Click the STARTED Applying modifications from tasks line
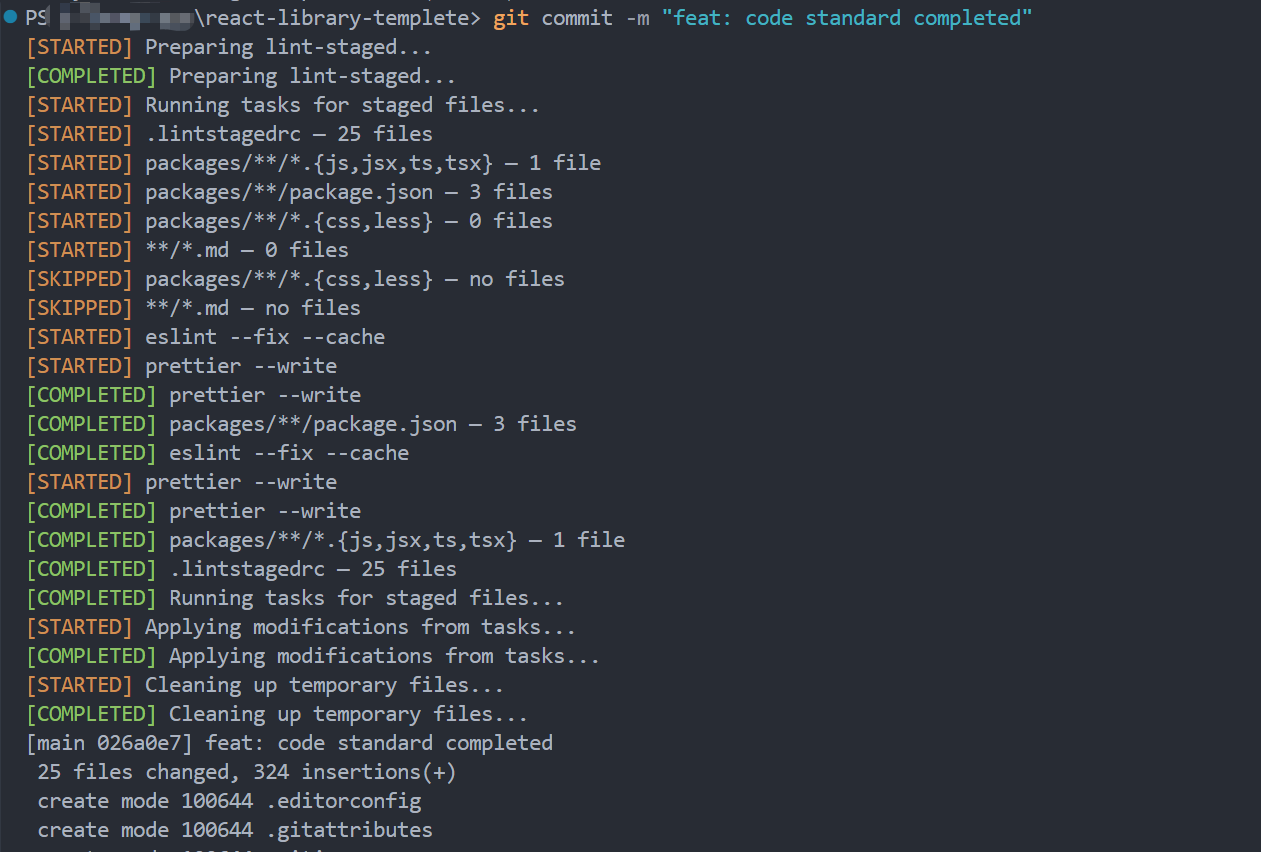Image resolution: width=1261 pixels, height=852 pixels. [x=301, y=627]
